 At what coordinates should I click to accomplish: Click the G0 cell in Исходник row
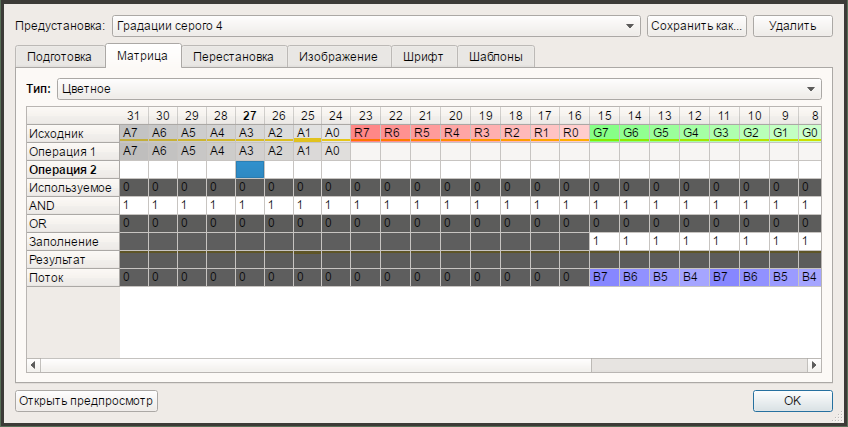[810, 134]
